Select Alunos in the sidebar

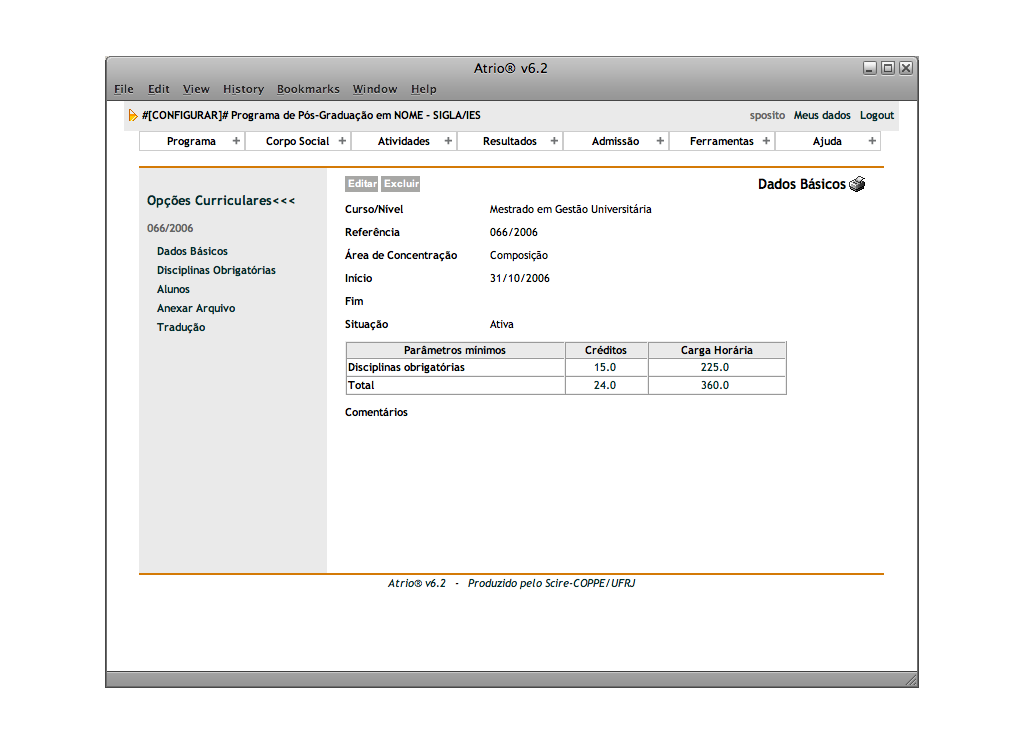click(x=173, y=289)
